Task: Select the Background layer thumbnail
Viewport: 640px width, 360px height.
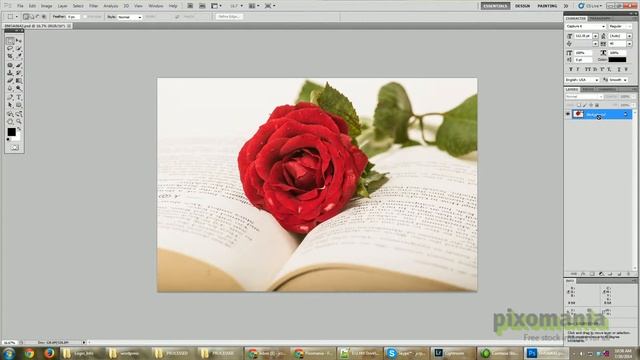Action: (578, 114)
